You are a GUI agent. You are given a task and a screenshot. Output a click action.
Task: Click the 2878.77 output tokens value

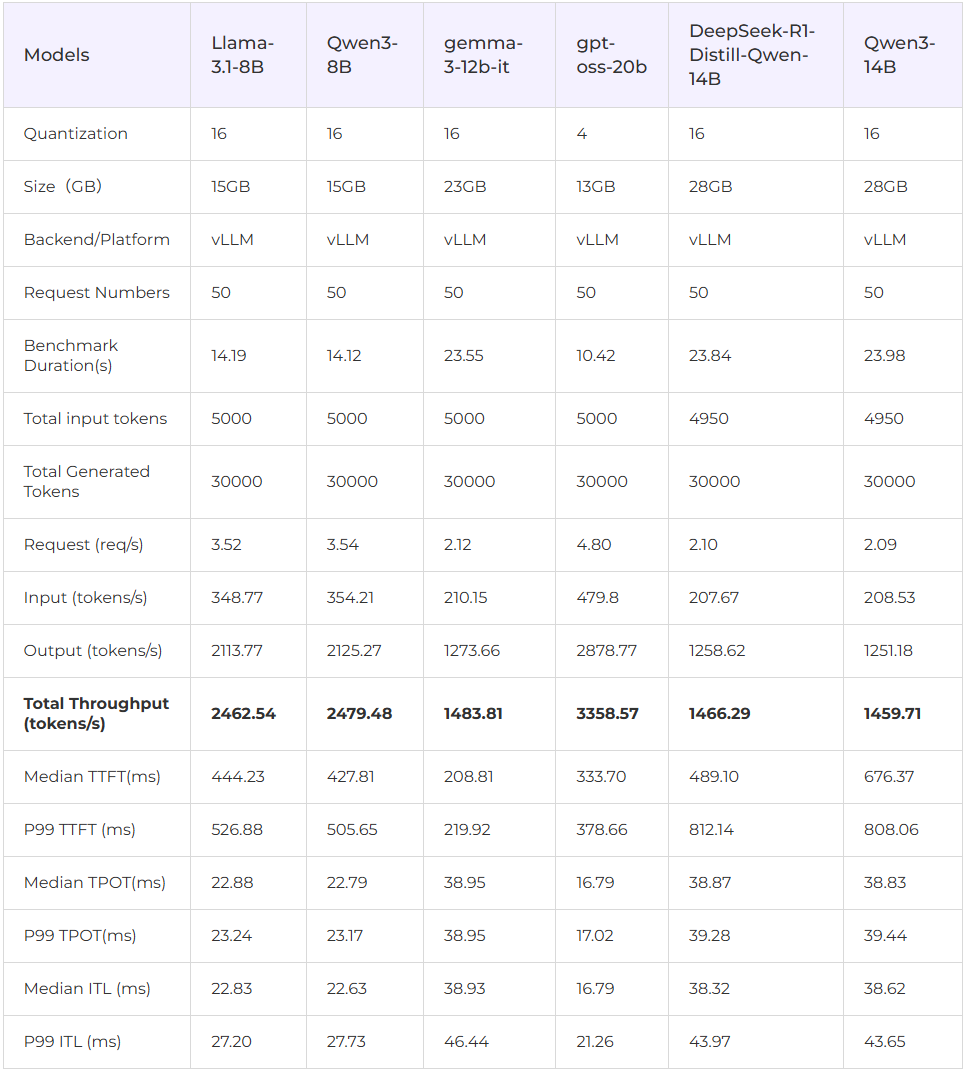tap(607, 650)
